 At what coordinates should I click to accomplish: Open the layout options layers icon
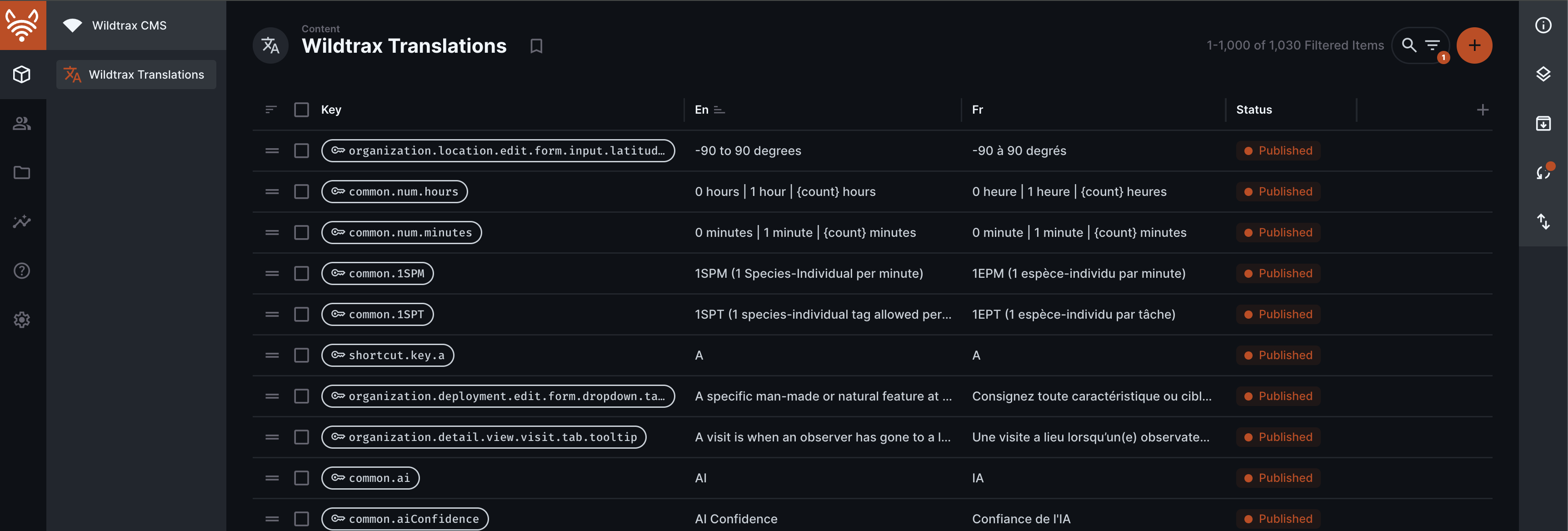coord(1543,74)
